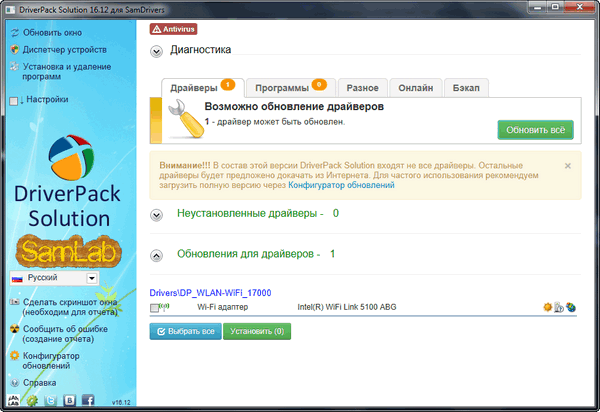Open the Facebook icon
Viewport: 600px width, 412px height.
[88, 401]
